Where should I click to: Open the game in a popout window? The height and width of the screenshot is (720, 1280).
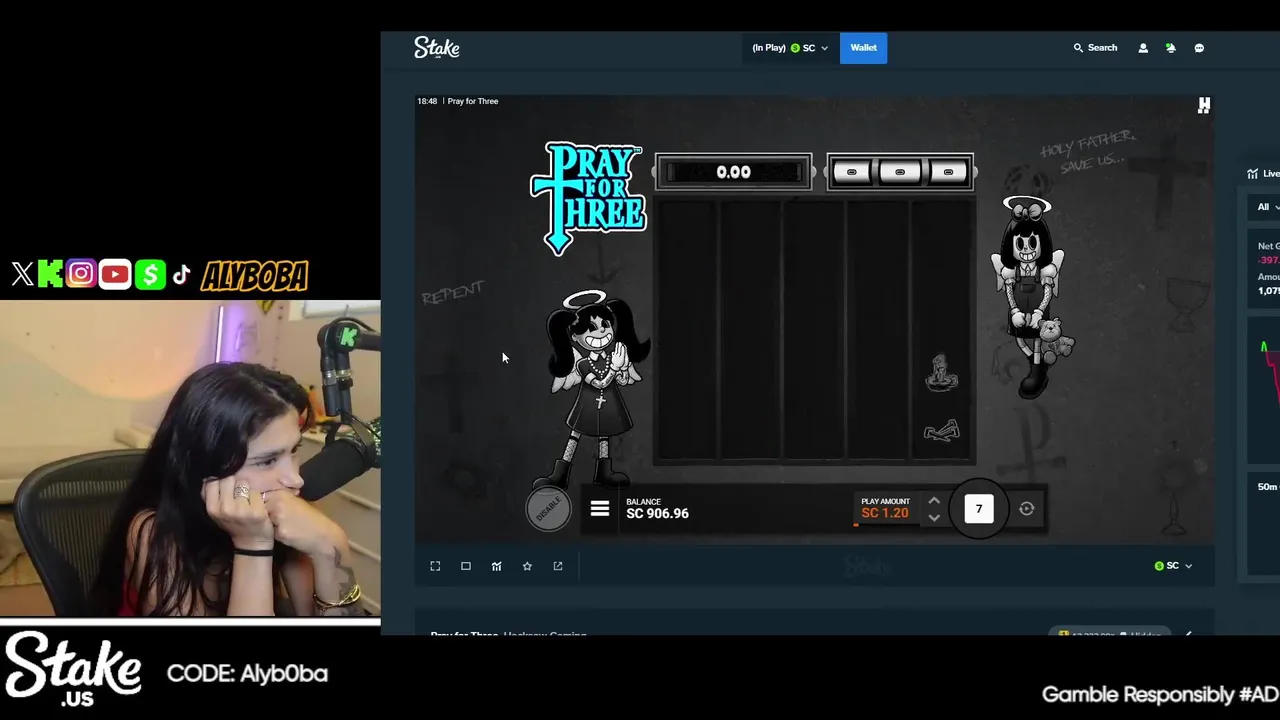tap(558, 566)
